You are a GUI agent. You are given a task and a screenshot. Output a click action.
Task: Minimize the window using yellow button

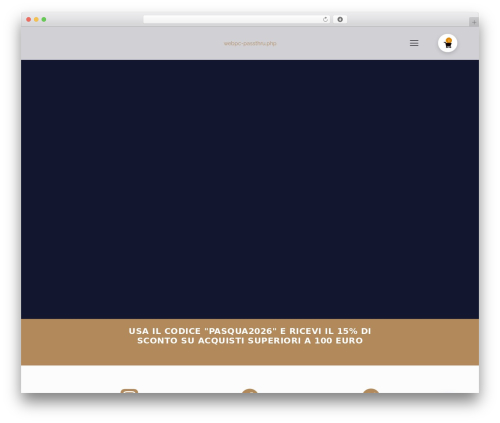36,20
